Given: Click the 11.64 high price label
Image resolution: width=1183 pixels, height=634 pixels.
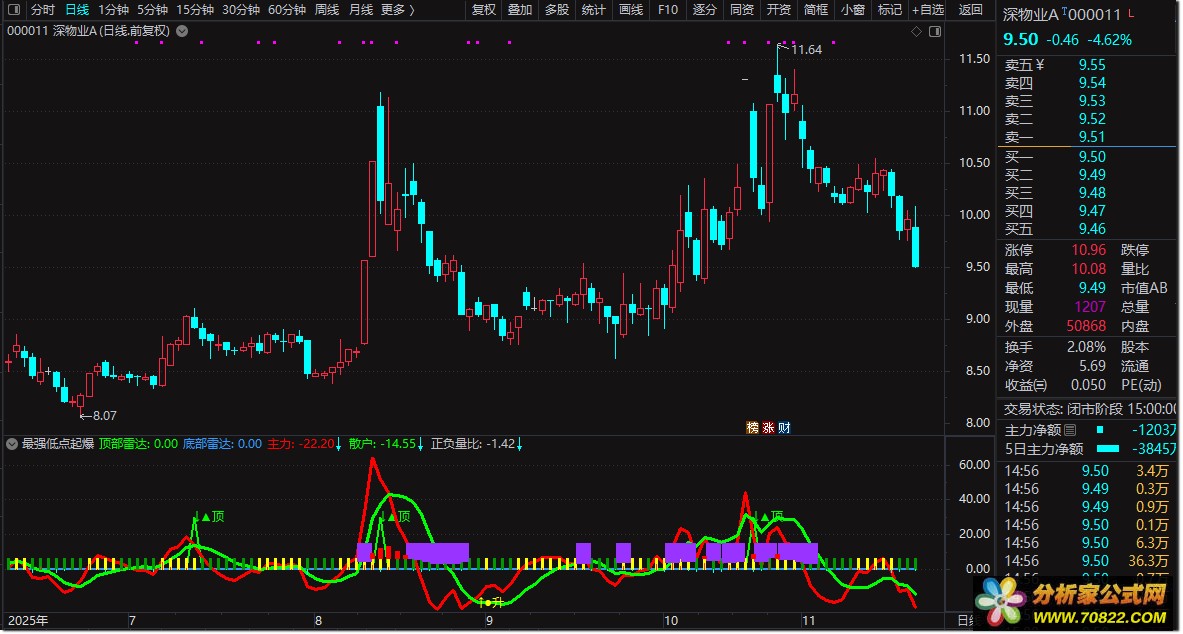Looking at the screenshot, I should pyautogui.click(x=806, y=48).
